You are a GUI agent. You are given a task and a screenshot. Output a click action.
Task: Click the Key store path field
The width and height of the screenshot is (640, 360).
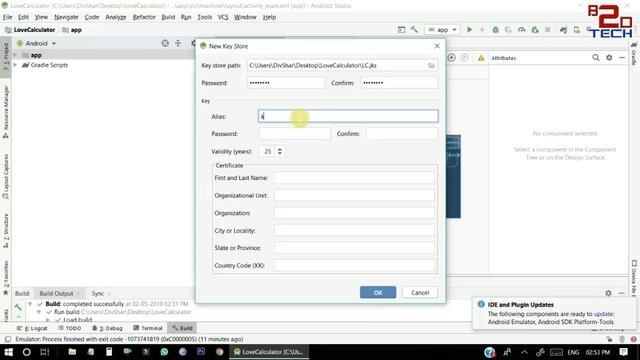pyautogui.click(x=342, y=65)
